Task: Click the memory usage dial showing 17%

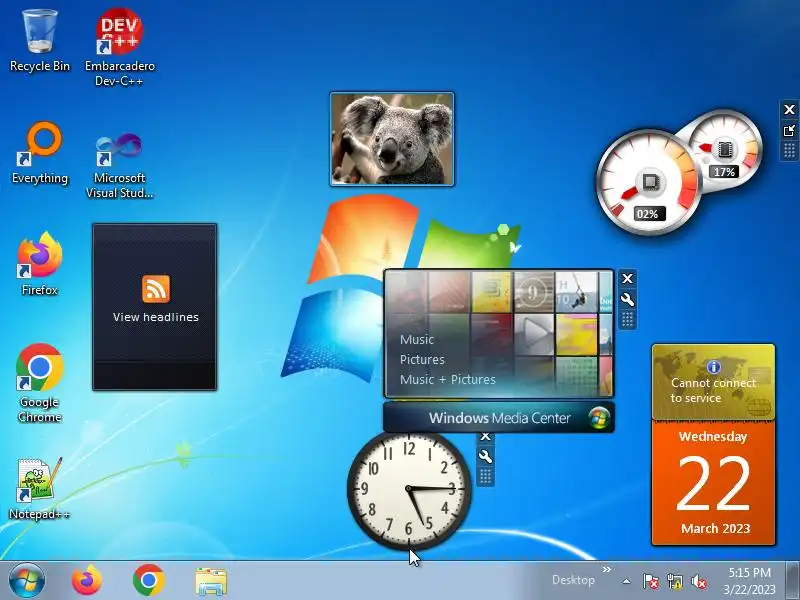Action: pos(724,147)
